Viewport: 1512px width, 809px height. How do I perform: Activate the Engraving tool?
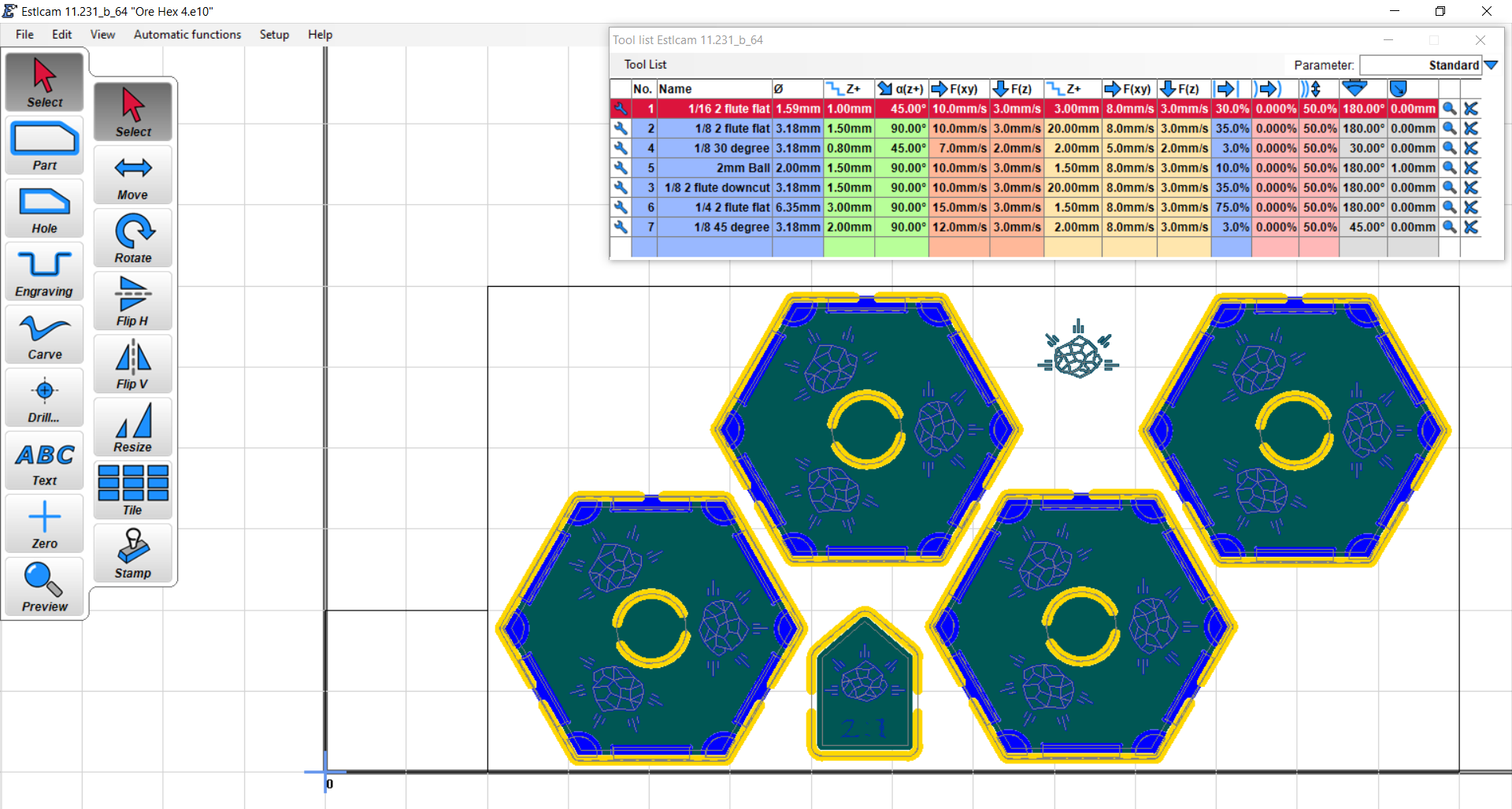(x=45, y=272)
